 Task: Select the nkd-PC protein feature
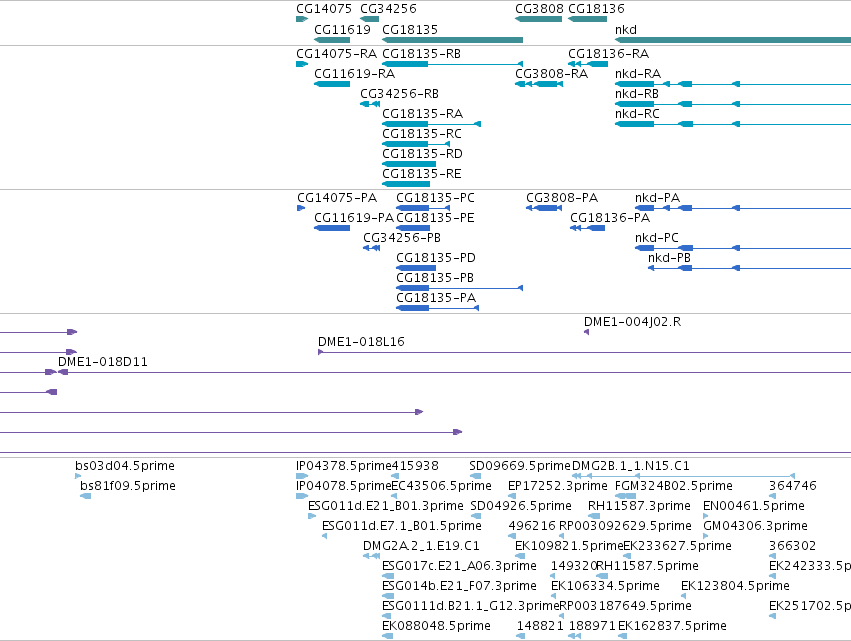(x=743, y=248)
